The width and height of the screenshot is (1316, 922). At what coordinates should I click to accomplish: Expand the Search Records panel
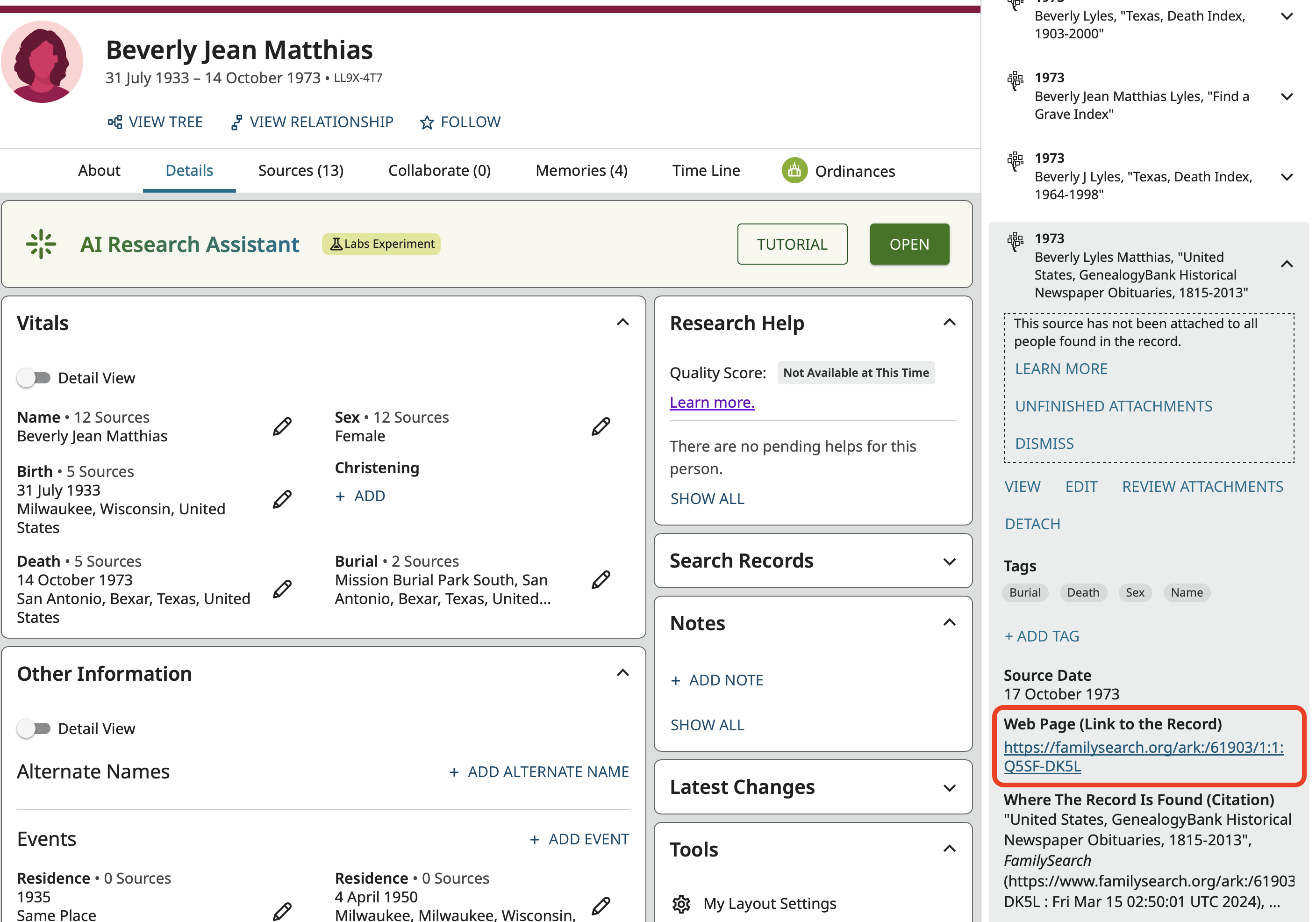point(949,562)
